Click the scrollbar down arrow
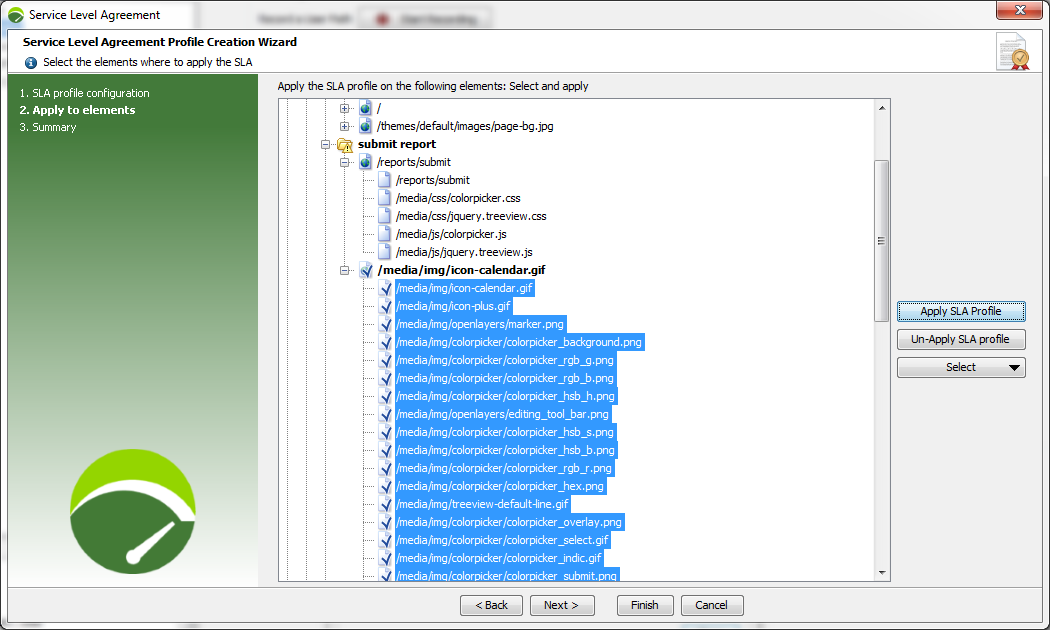1050x630 pixels. [882, 572]
